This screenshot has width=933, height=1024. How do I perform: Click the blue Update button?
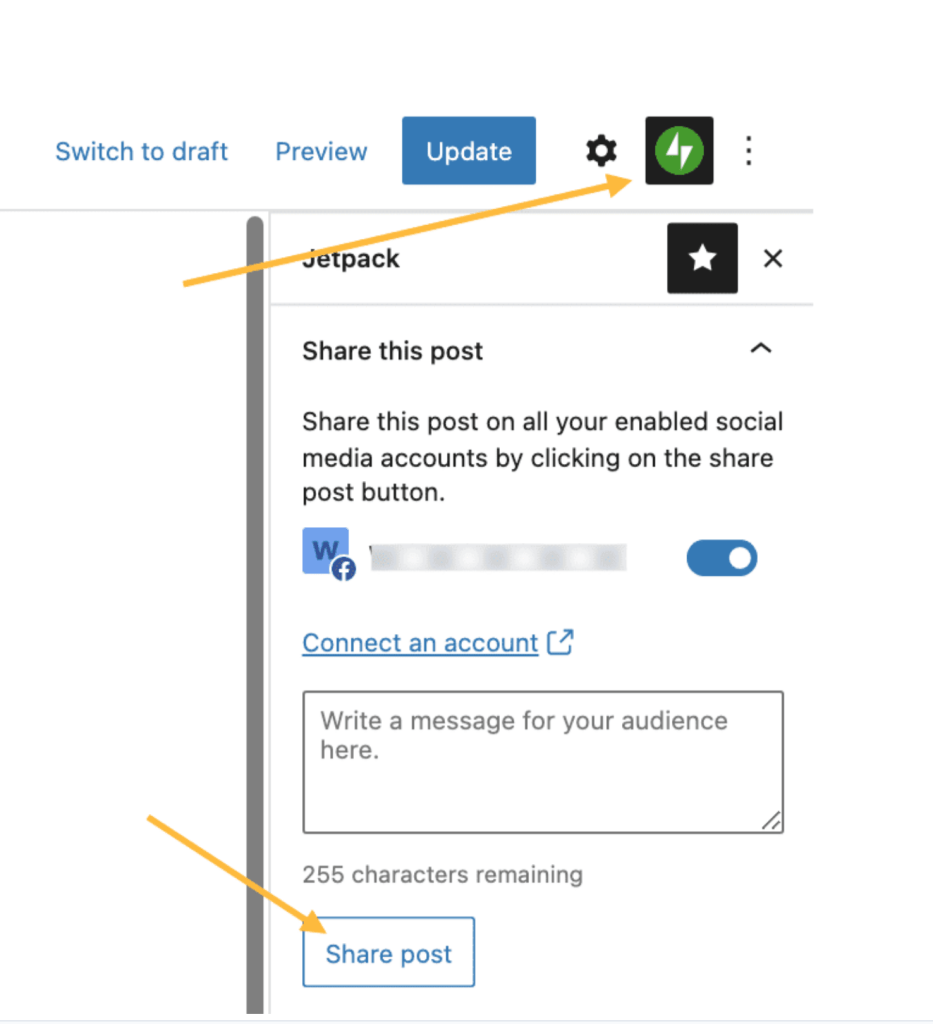(469, 151)
